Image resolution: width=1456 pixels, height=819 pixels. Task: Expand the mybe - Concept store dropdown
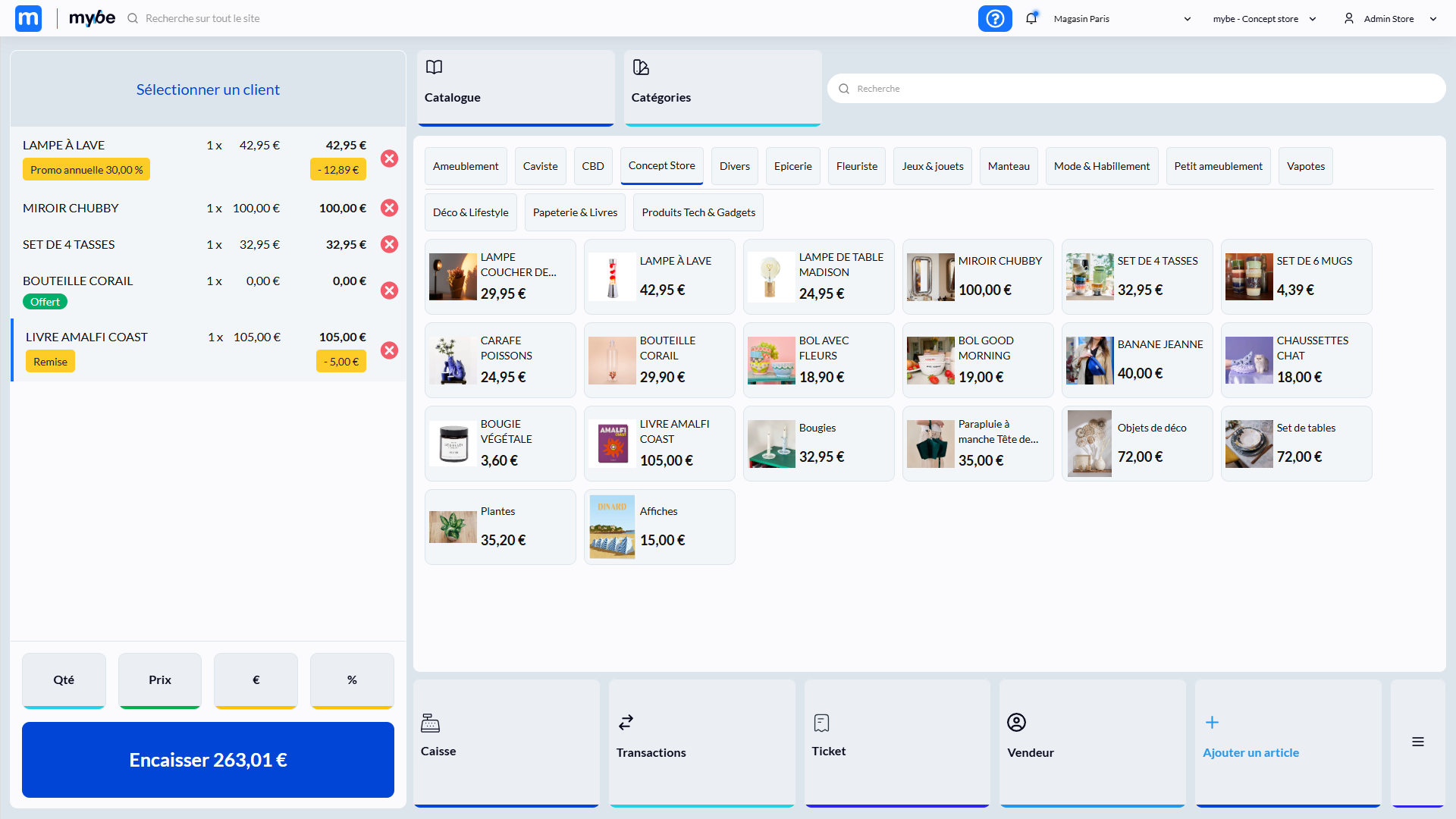(x=1264, y=19)
